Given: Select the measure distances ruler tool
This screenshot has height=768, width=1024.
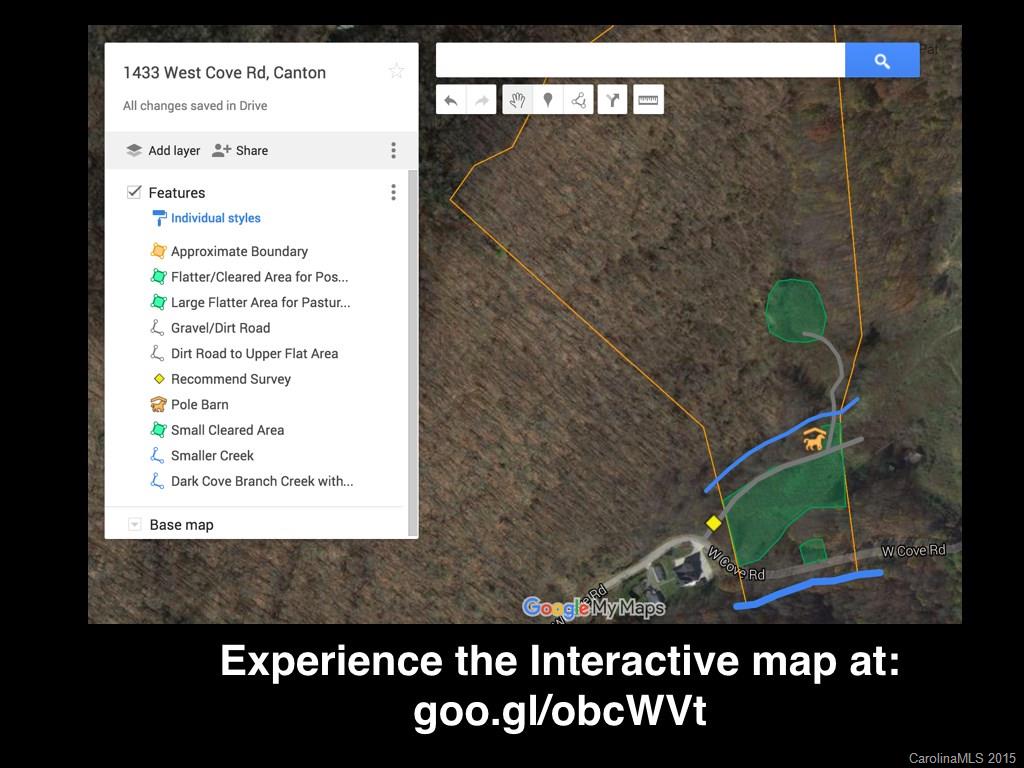Looking at the screenshot, I should [x=649, y=100].
